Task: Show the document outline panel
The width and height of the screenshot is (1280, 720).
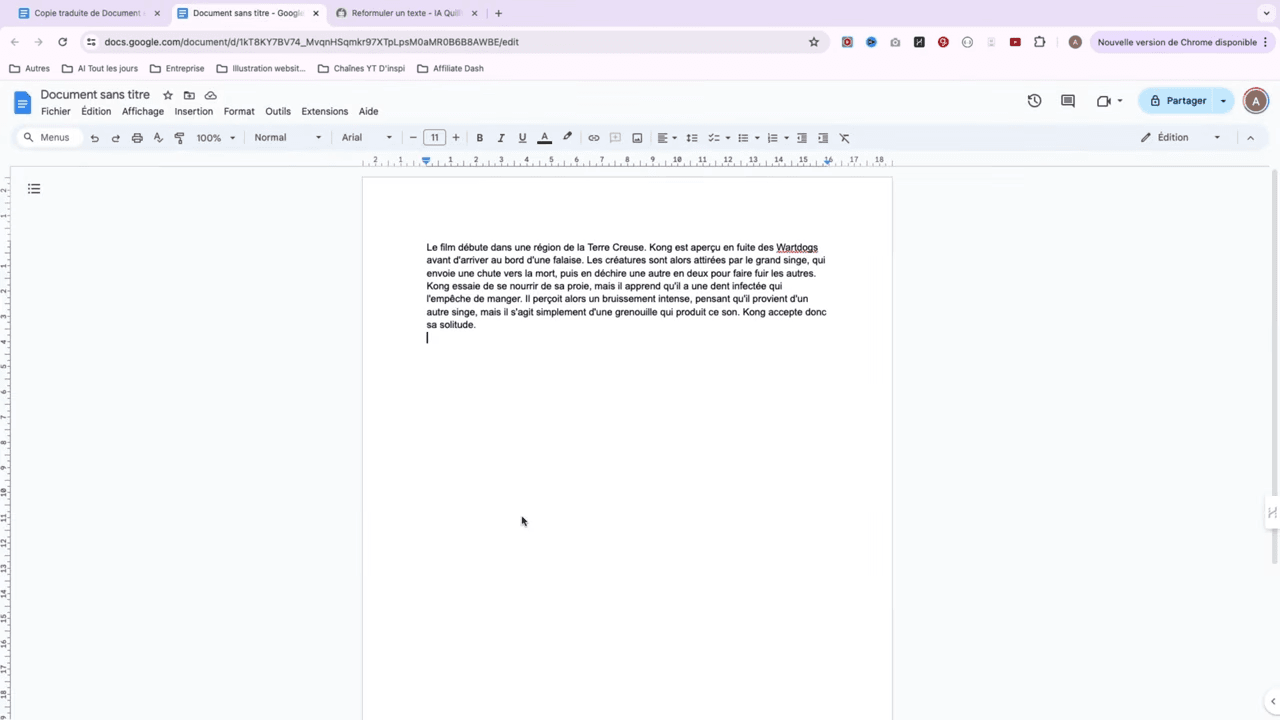Action: pyautogui.click(x=34, y=189)
